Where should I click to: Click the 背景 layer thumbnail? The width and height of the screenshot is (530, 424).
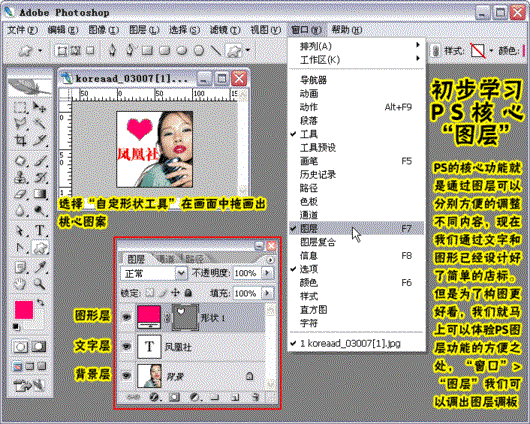[x=149, y=375]
